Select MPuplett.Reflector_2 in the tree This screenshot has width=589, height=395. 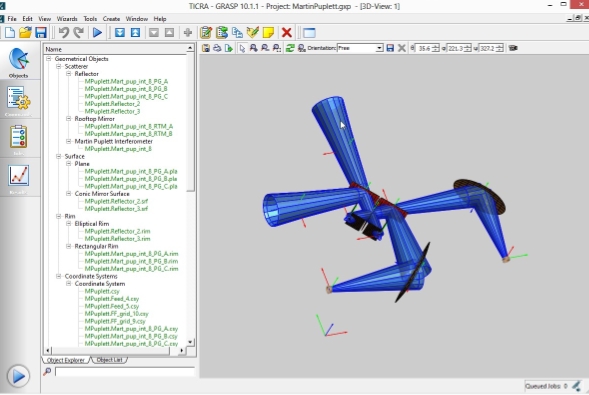(x=112, y=104)
